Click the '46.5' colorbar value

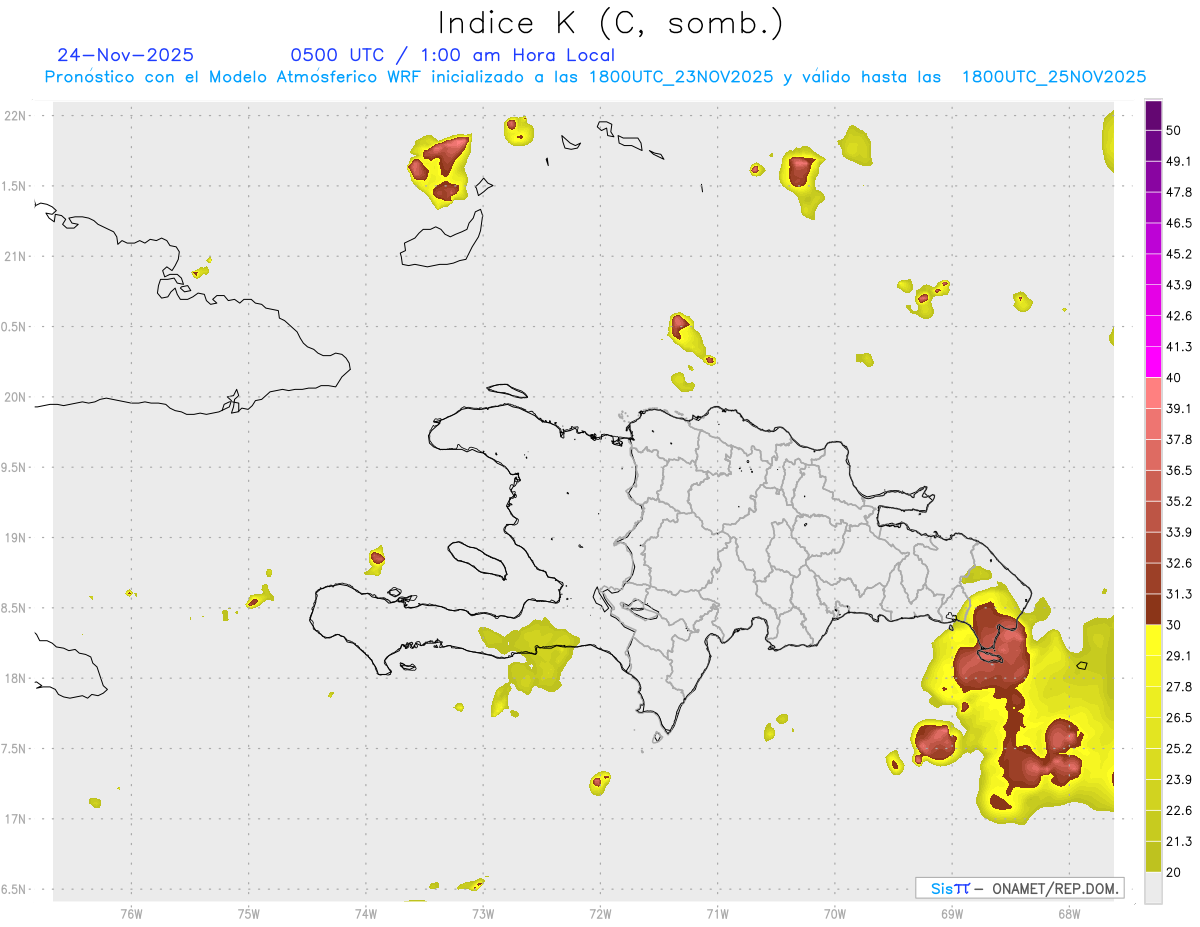[1179, 223]
